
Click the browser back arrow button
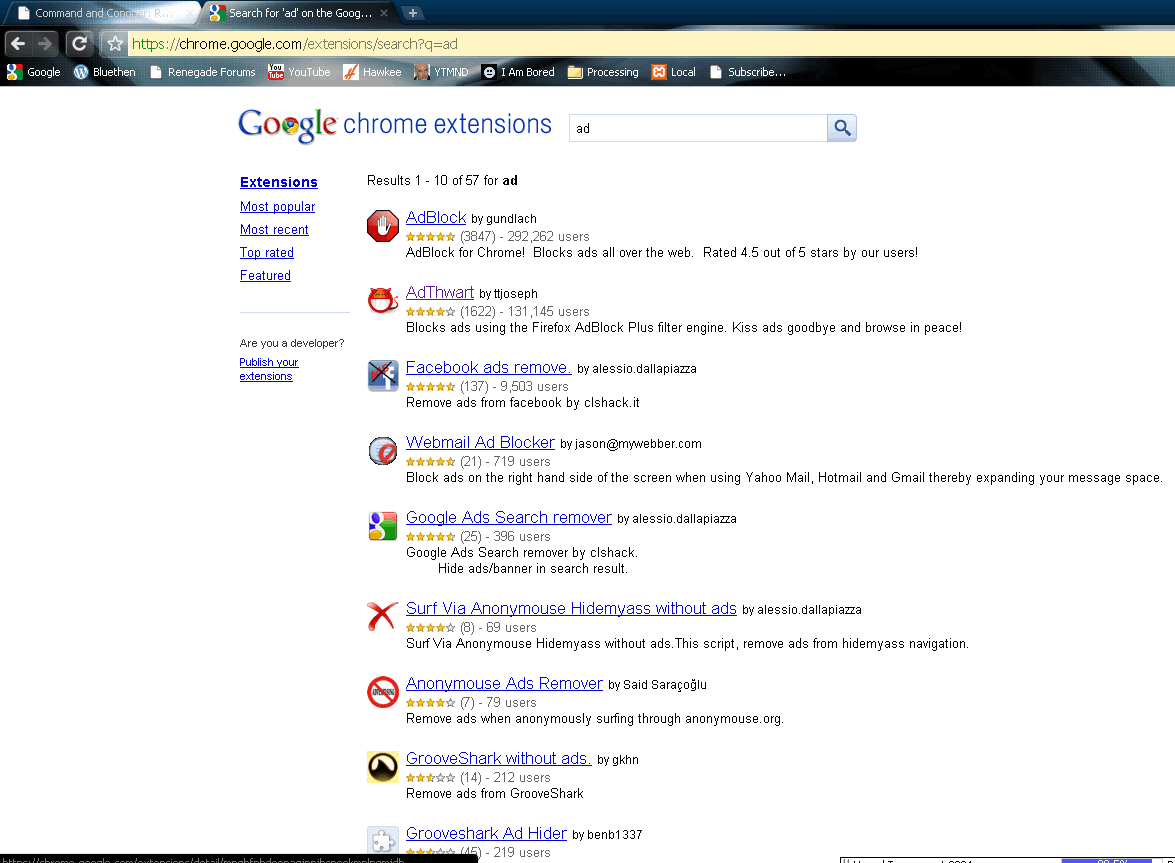click(x=18, y=44)
